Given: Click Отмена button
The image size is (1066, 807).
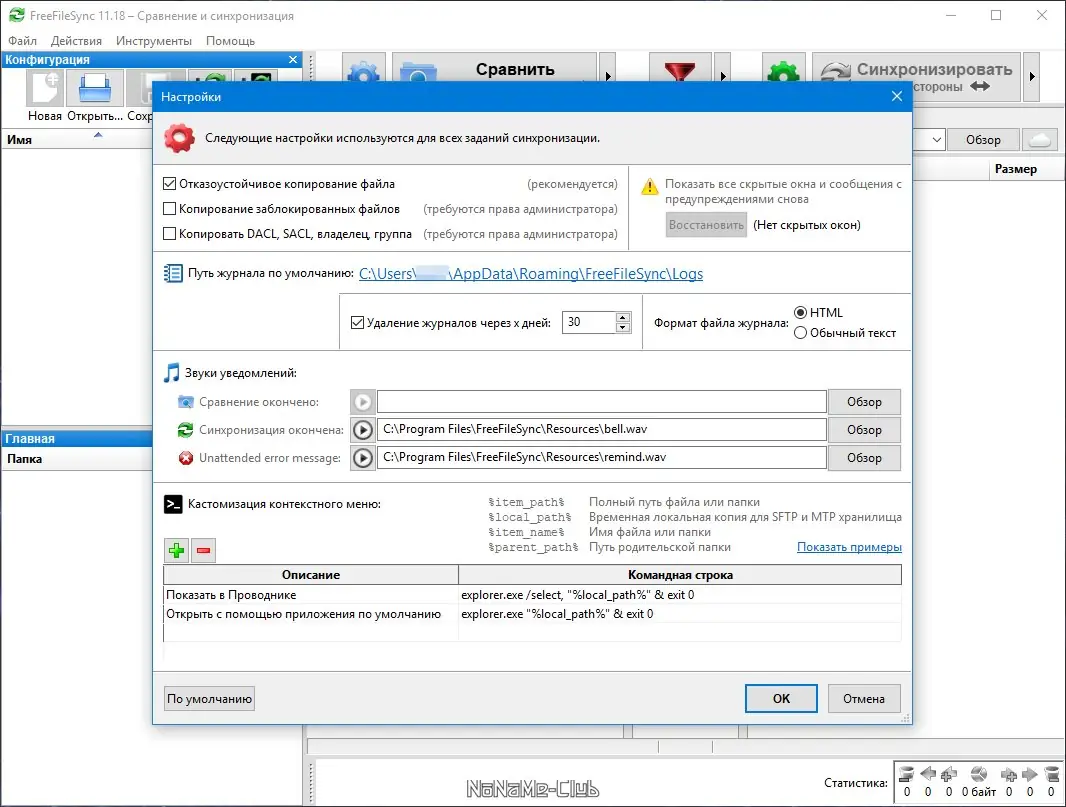Looking at the screenshot, I should click(864, 698).
